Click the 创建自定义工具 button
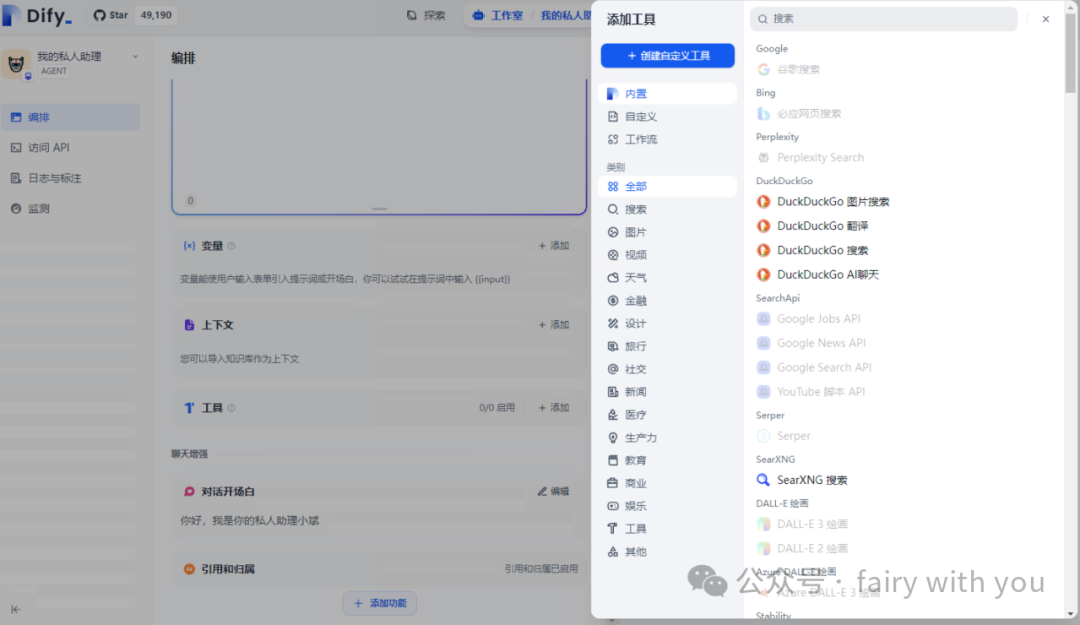The height and width of the screenshot is (625, 1080). pos(667,56)
